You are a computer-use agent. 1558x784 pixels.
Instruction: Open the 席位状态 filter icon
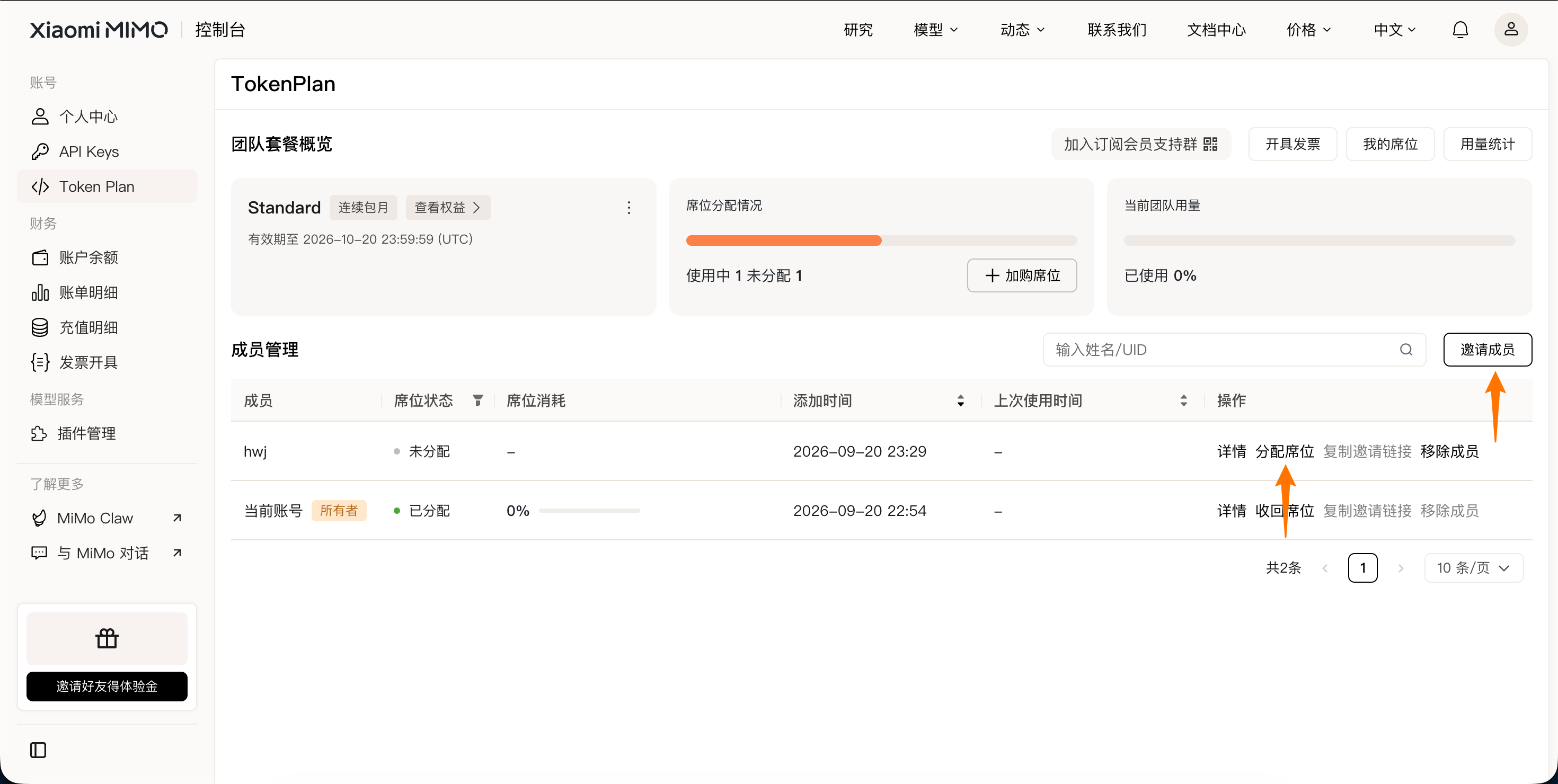coord(478,400)
